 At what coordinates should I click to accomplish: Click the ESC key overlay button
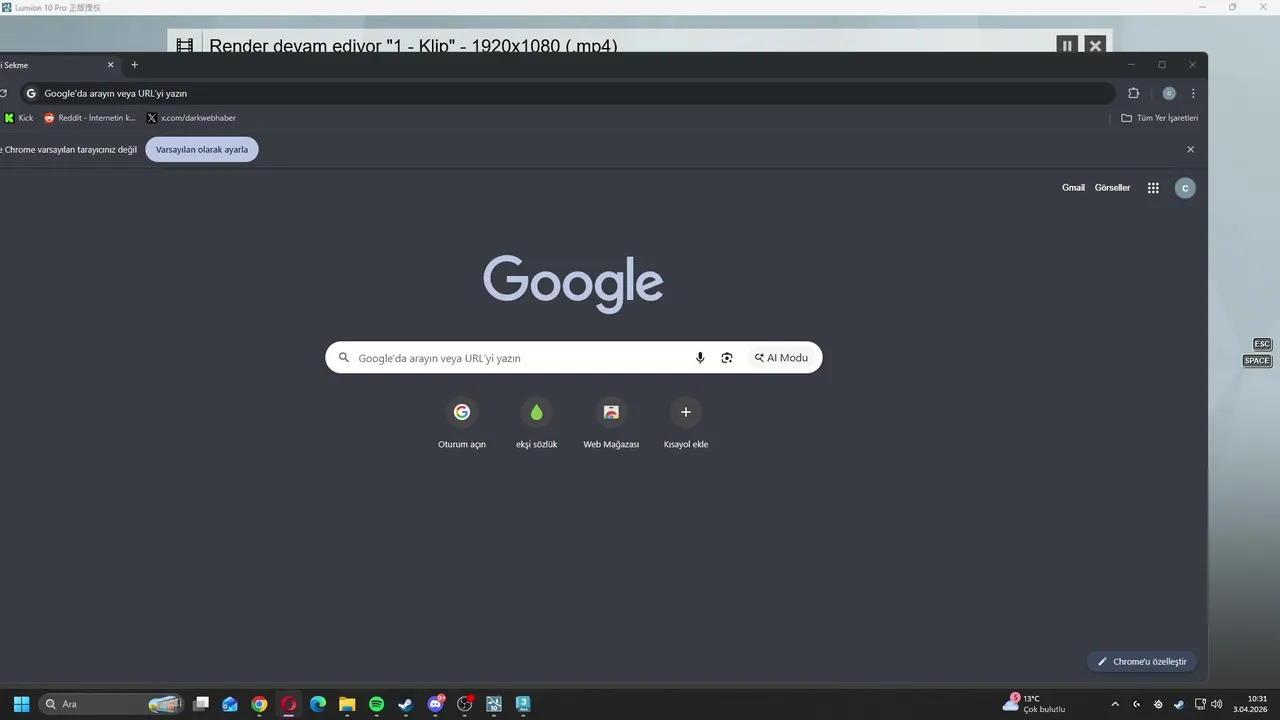(1262, 344)
